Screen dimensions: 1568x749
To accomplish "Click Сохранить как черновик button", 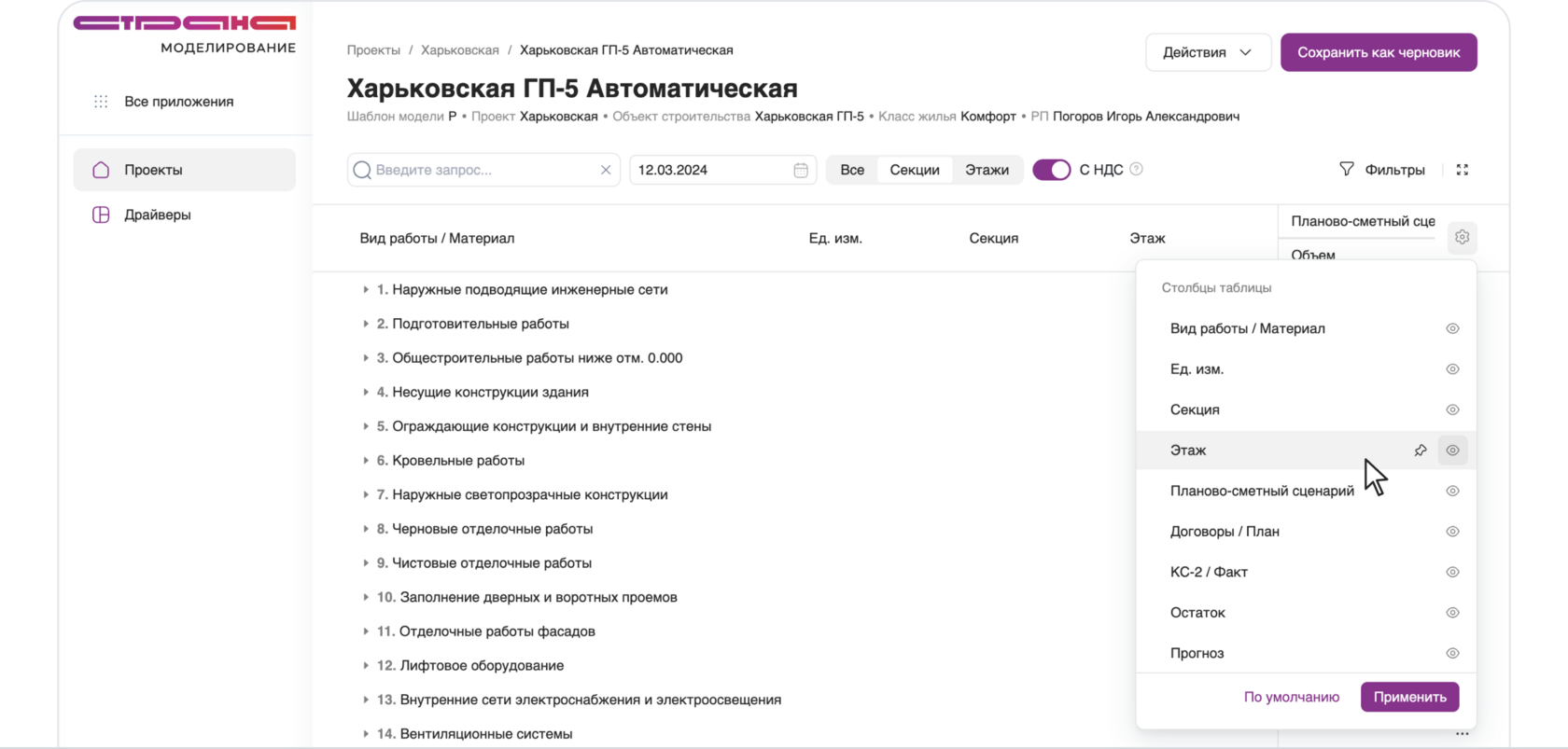I will point(1379,52).
